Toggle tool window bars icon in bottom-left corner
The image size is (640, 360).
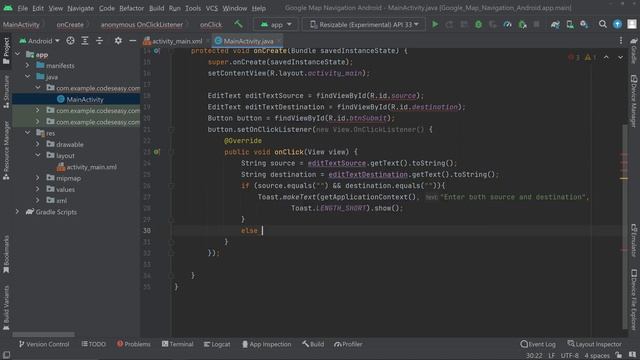(x=6, y=355)
